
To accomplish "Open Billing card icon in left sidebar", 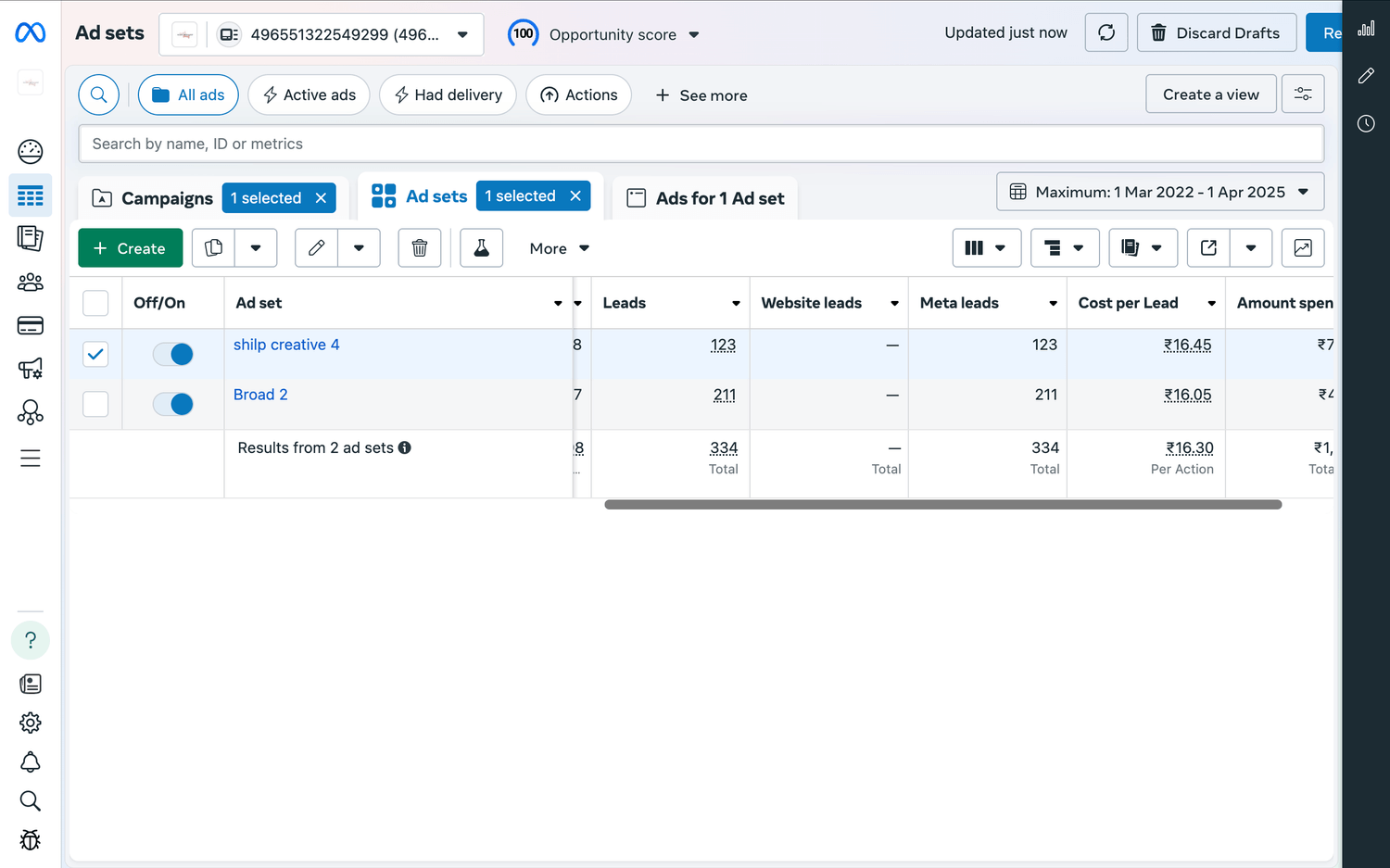I will point(31,325).
